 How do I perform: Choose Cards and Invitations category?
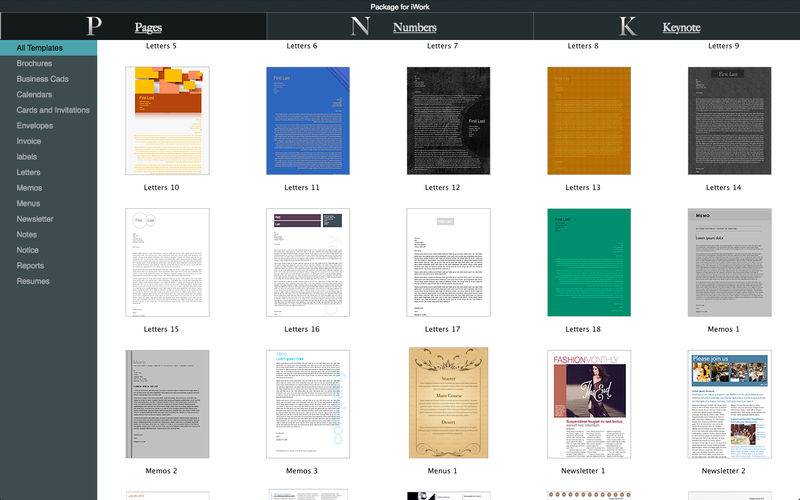[53, 110]
